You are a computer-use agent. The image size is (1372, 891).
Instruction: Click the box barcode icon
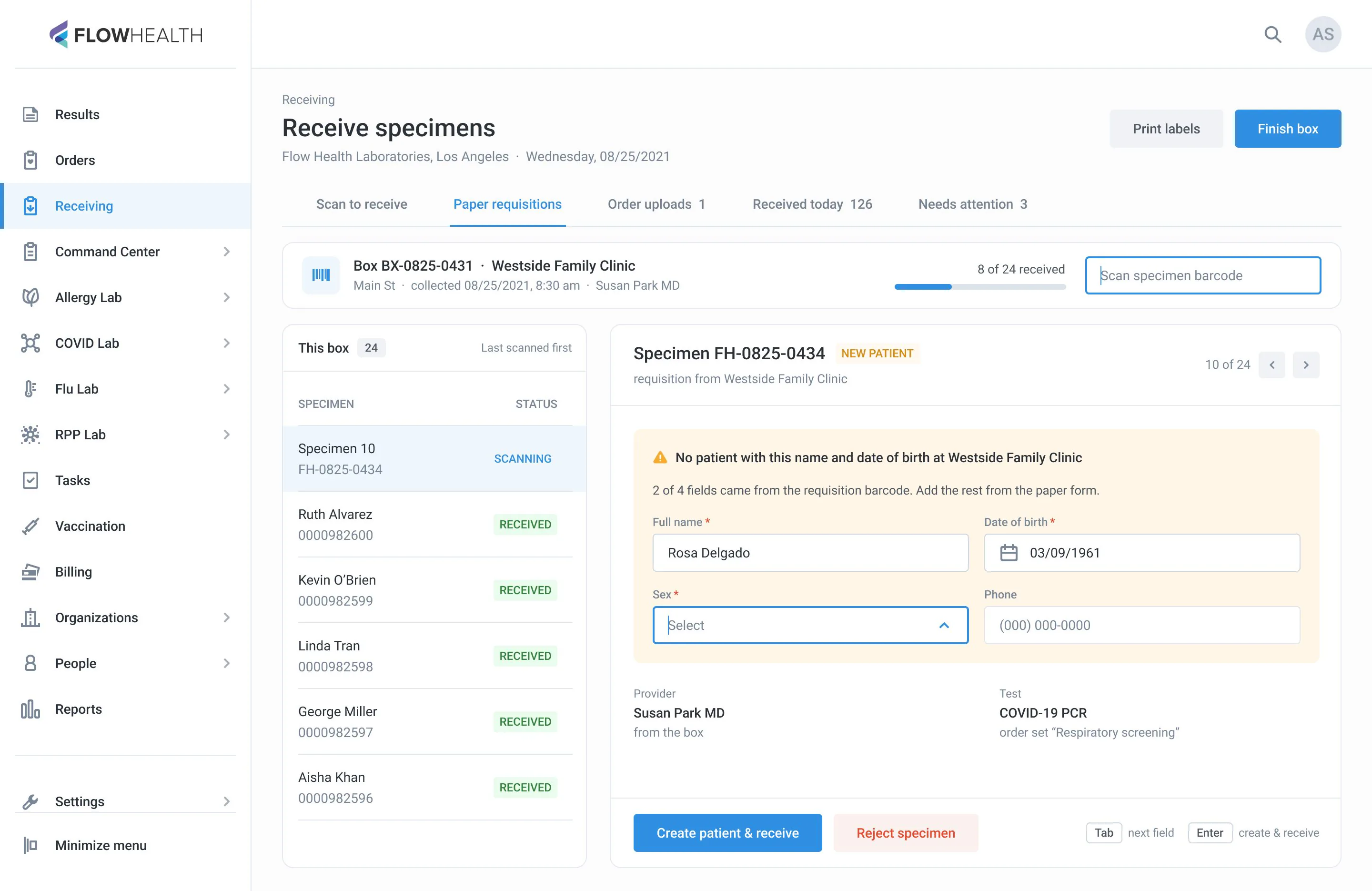[321, 275]
